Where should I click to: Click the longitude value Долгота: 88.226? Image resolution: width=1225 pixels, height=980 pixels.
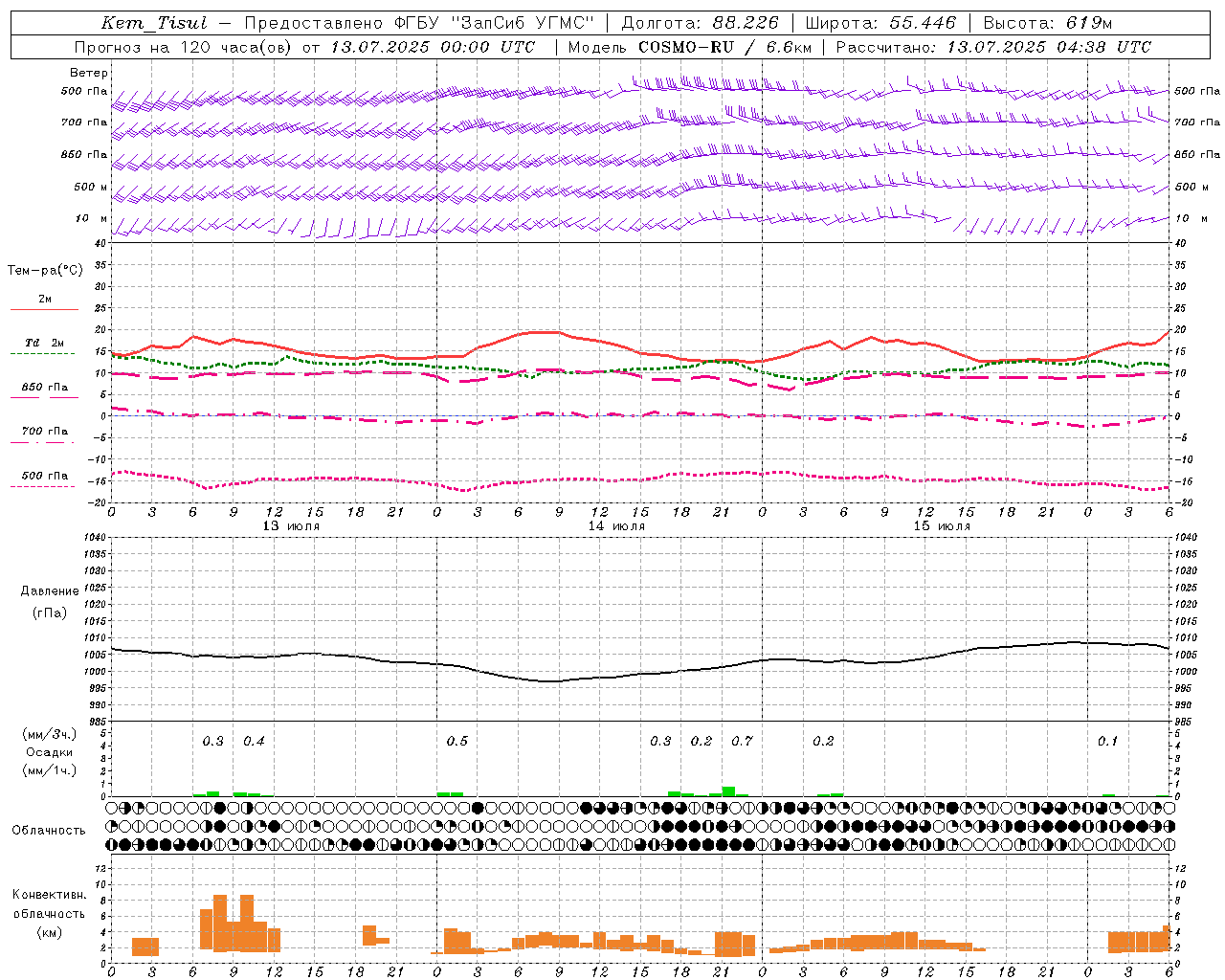(701, 23)
